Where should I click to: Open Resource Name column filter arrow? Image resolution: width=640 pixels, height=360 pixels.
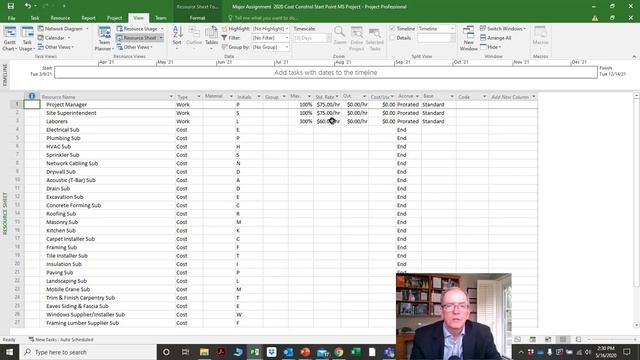171,97
